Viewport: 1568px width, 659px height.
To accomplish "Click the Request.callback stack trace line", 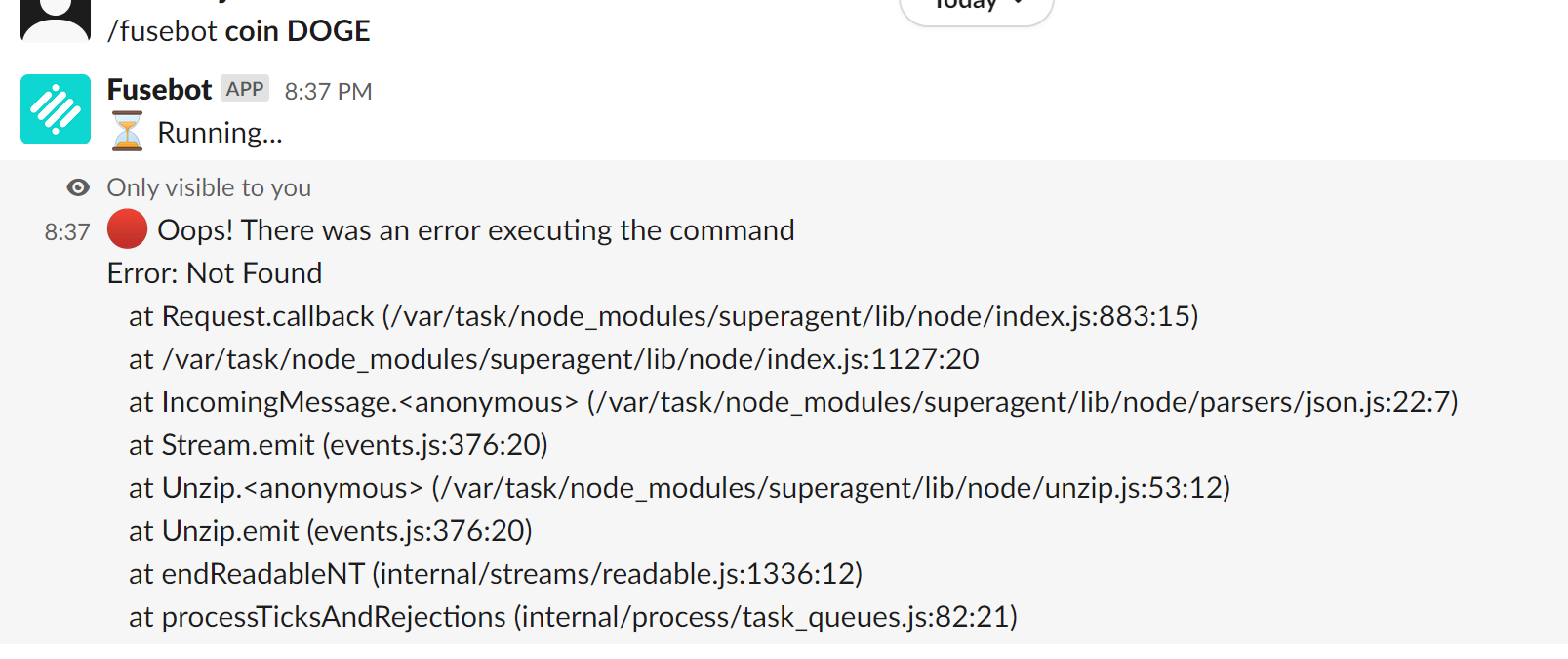I will pyautogui.click(x=663, y=316).
